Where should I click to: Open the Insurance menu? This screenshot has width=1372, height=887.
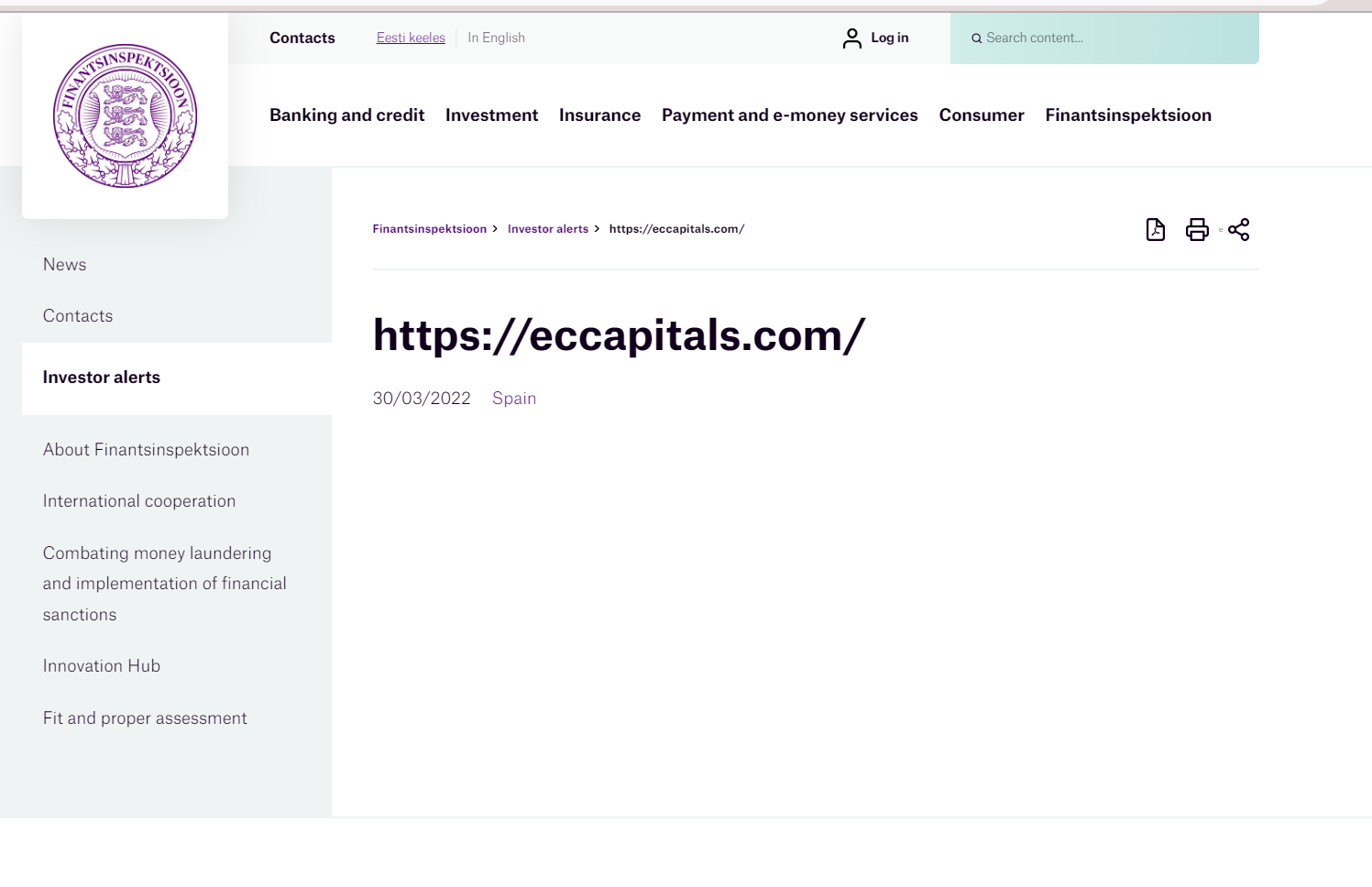600,115
